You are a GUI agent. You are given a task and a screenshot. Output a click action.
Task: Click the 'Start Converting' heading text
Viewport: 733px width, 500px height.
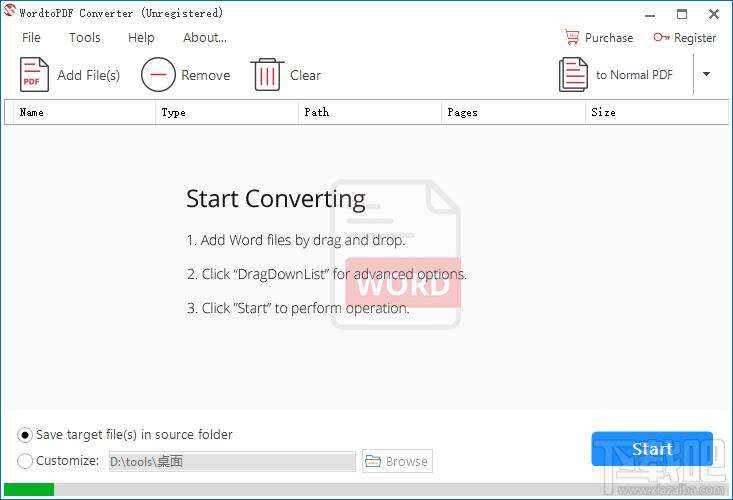(x=276, y=199)
